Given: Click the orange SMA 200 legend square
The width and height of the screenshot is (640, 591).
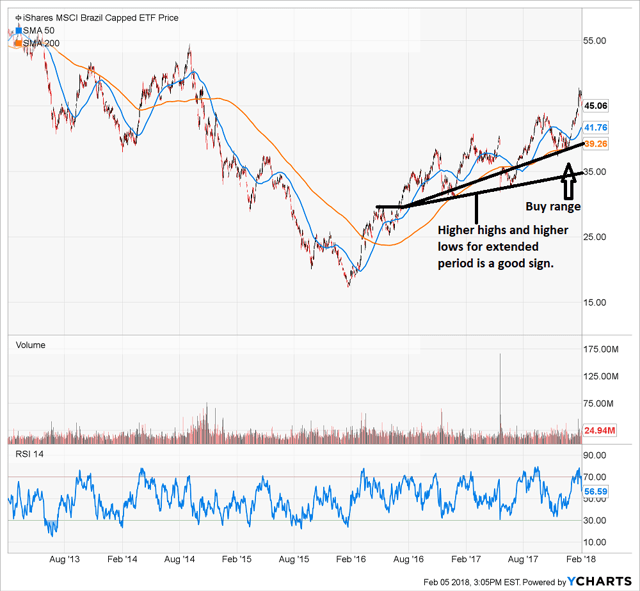Looking at the screenshot, I should click(x=18, y=43).
